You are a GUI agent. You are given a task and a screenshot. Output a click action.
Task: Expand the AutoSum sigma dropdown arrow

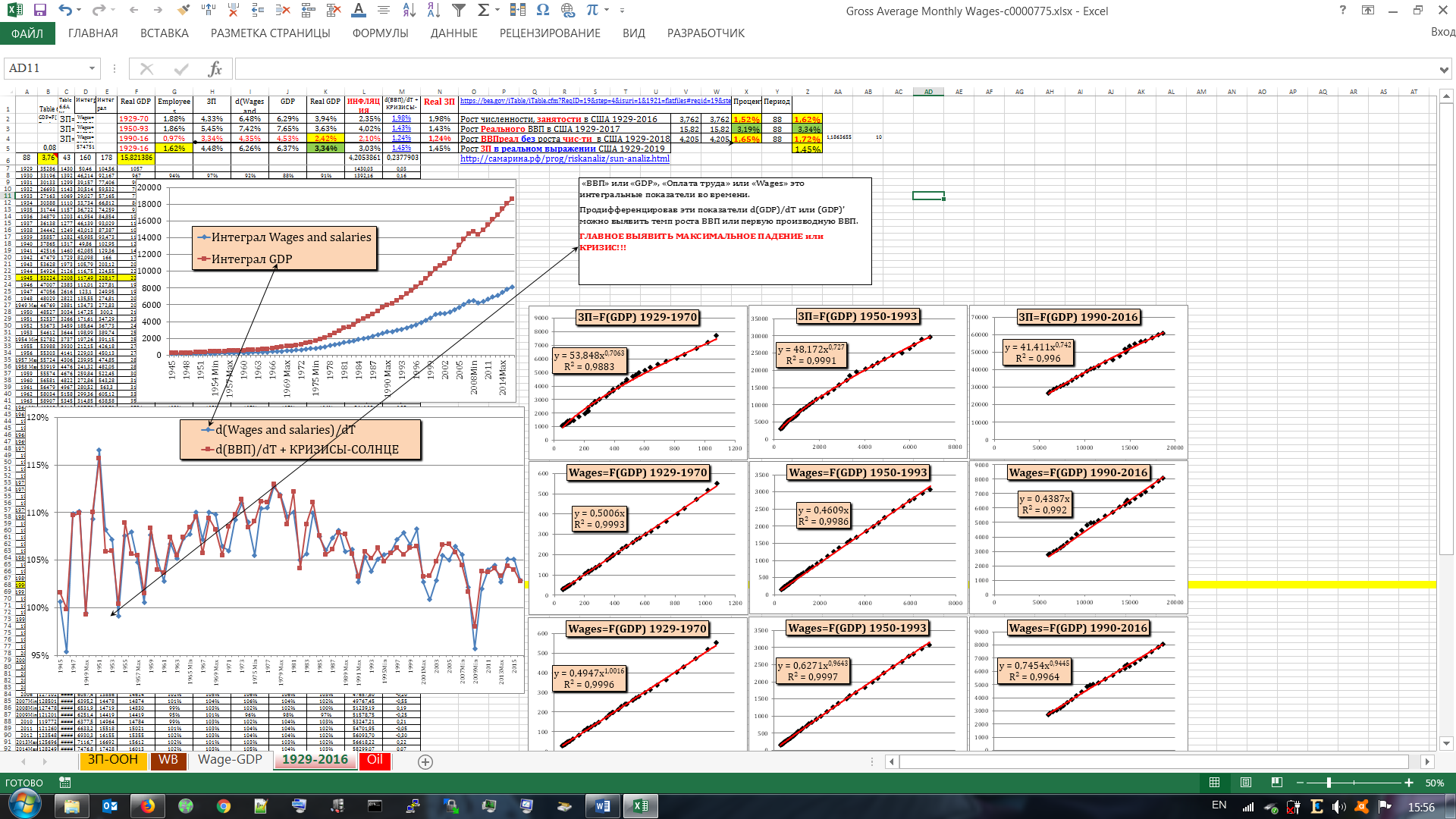click(x=497, y=11)
